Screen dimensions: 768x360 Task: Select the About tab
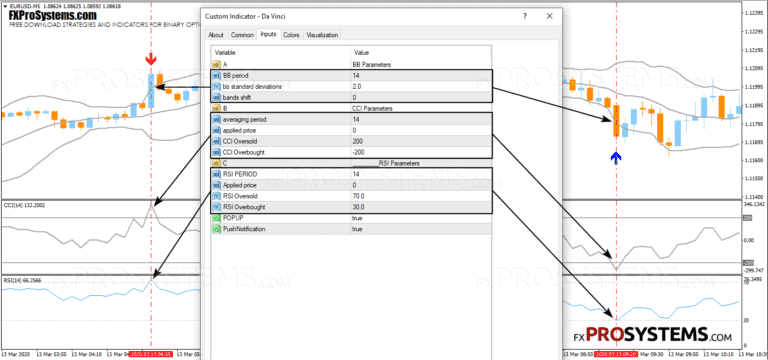tap(216, 35)
